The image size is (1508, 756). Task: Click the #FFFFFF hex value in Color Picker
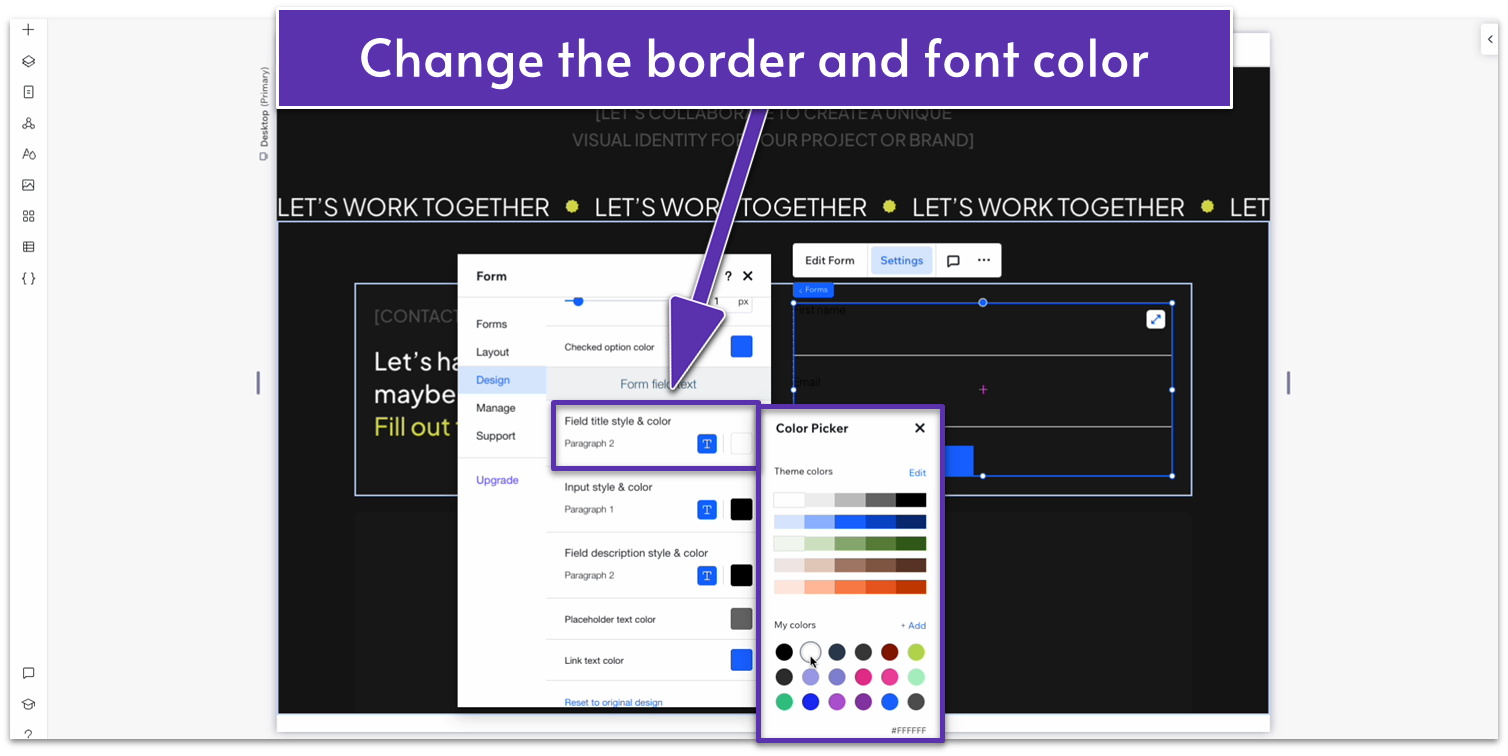908,731
